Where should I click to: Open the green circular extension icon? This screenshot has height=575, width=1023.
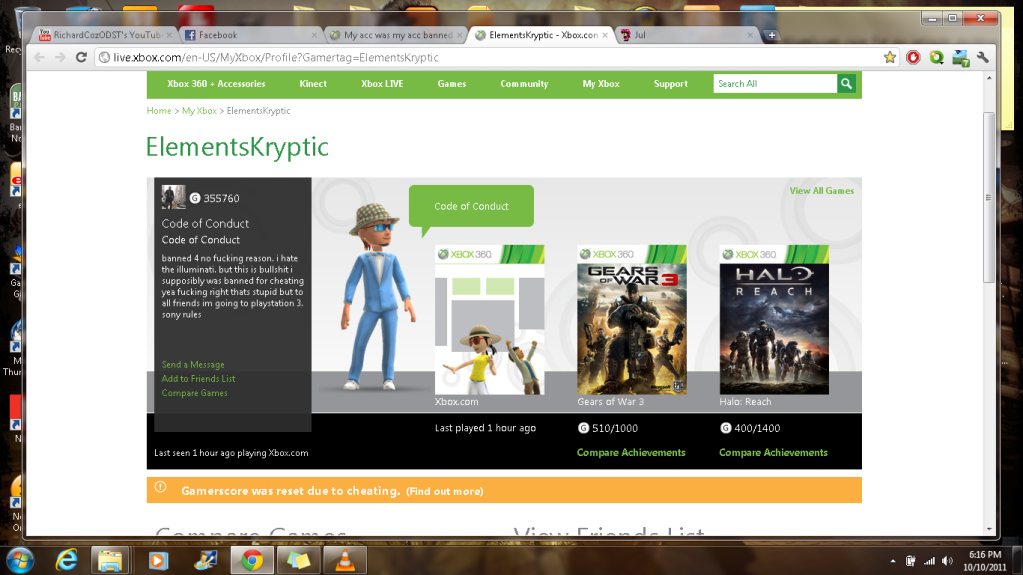pos(937,57)
